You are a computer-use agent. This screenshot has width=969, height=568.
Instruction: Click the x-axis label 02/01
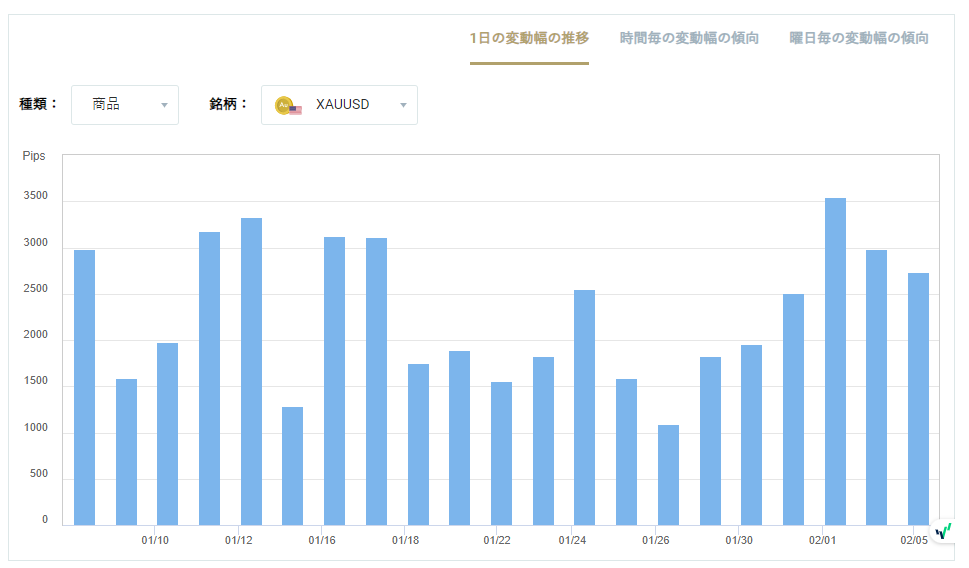click(x=823, y=541)
